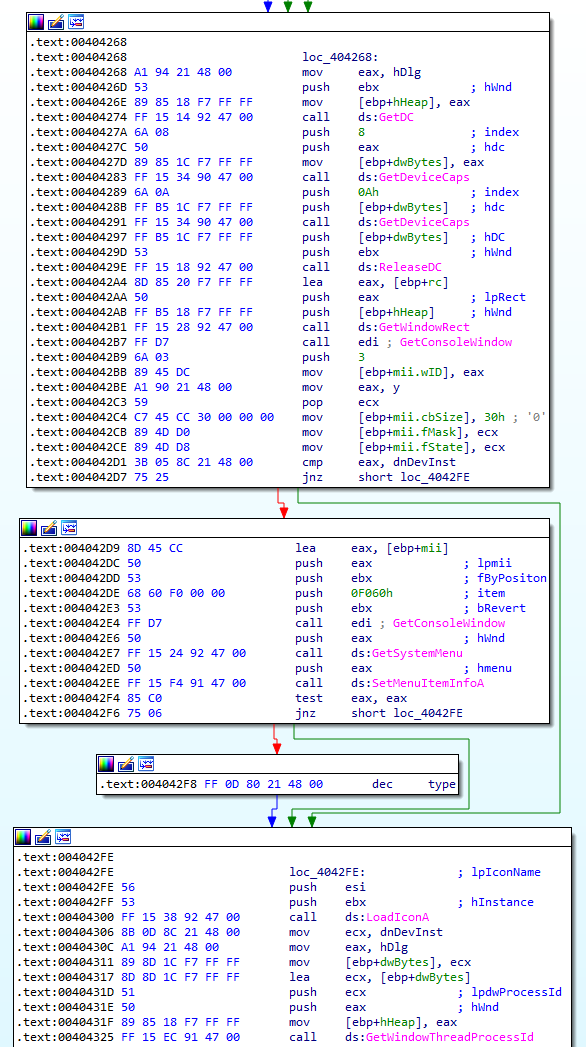The image size is (586, 1047).
Task: Click color icon on the loc_4042FE block
Action: (x=23, y=837)
